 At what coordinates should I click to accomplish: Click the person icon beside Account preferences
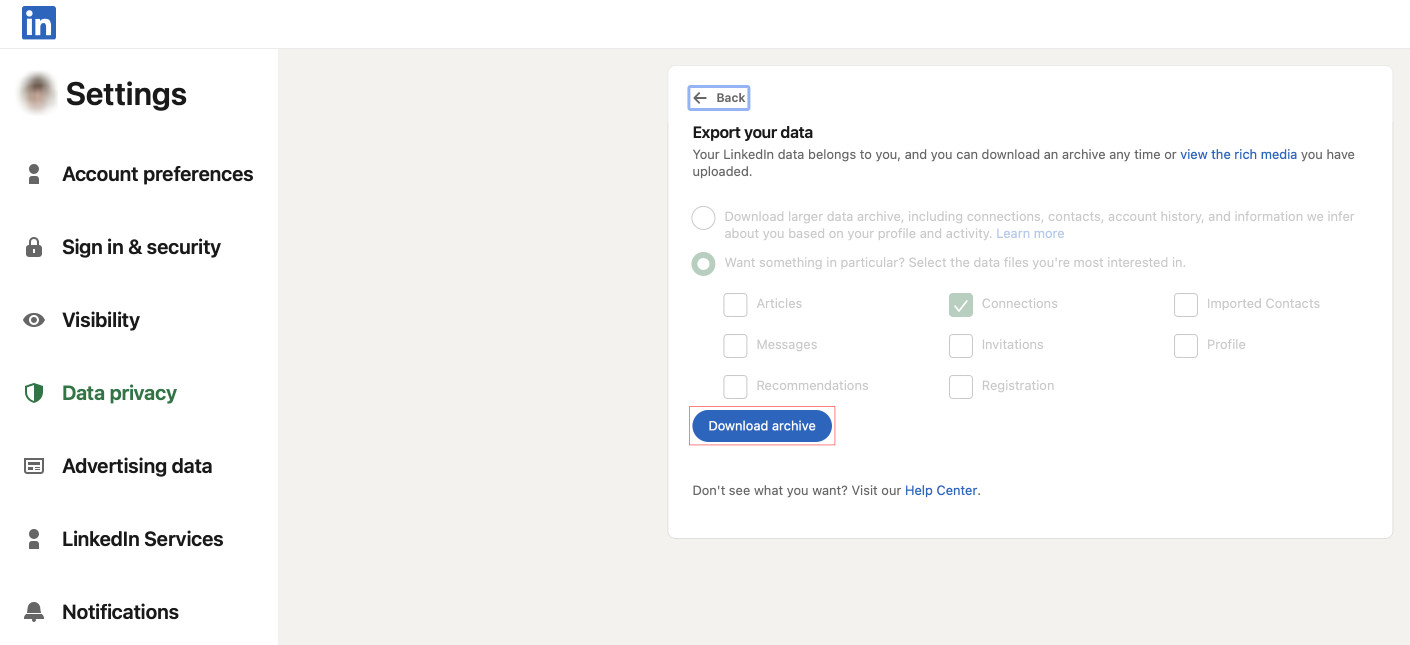pyautogui.click(x=34, y=173)
